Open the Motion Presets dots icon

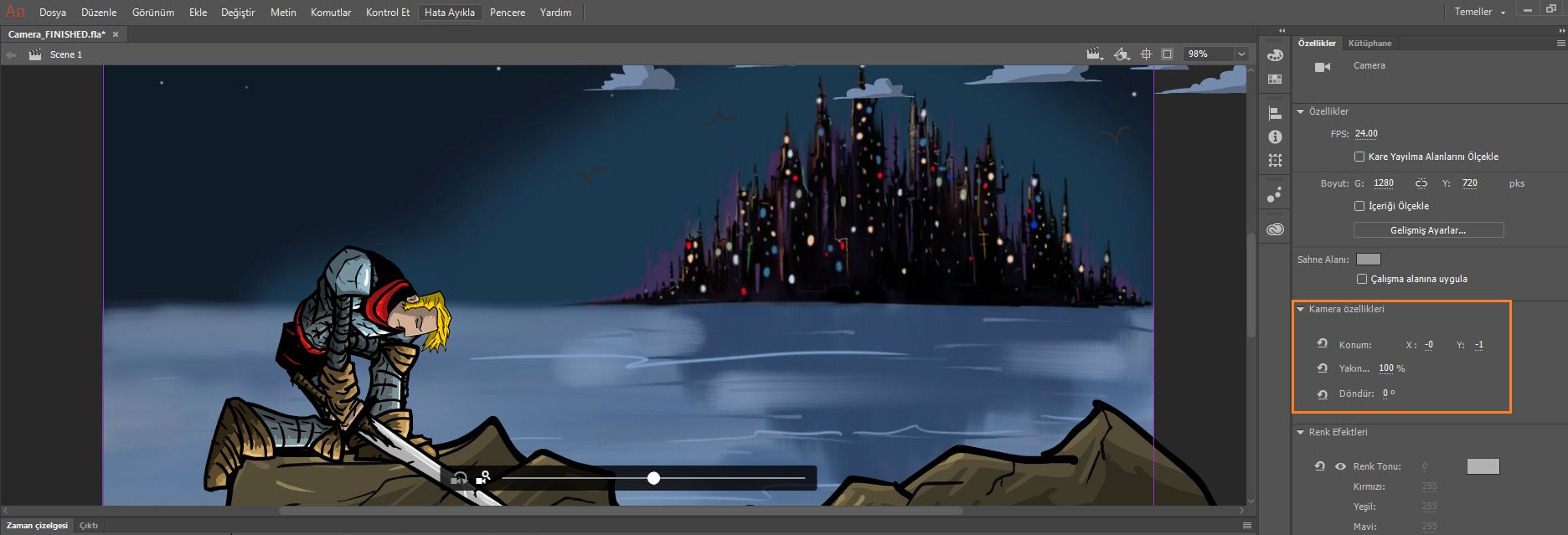click(x=1275, y=194)
